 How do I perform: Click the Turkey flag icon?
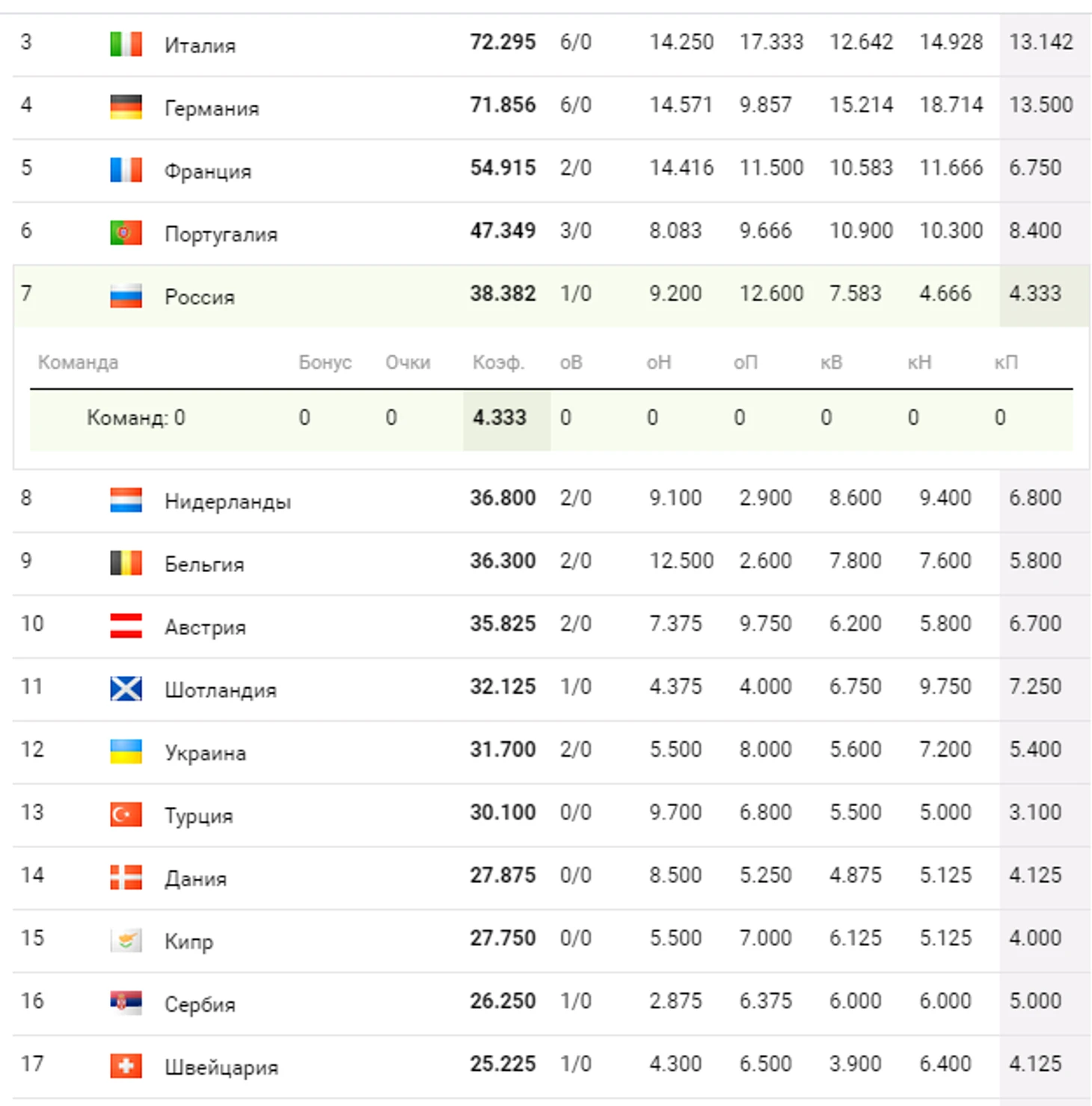pyautogui.click(x=126, y=814)
